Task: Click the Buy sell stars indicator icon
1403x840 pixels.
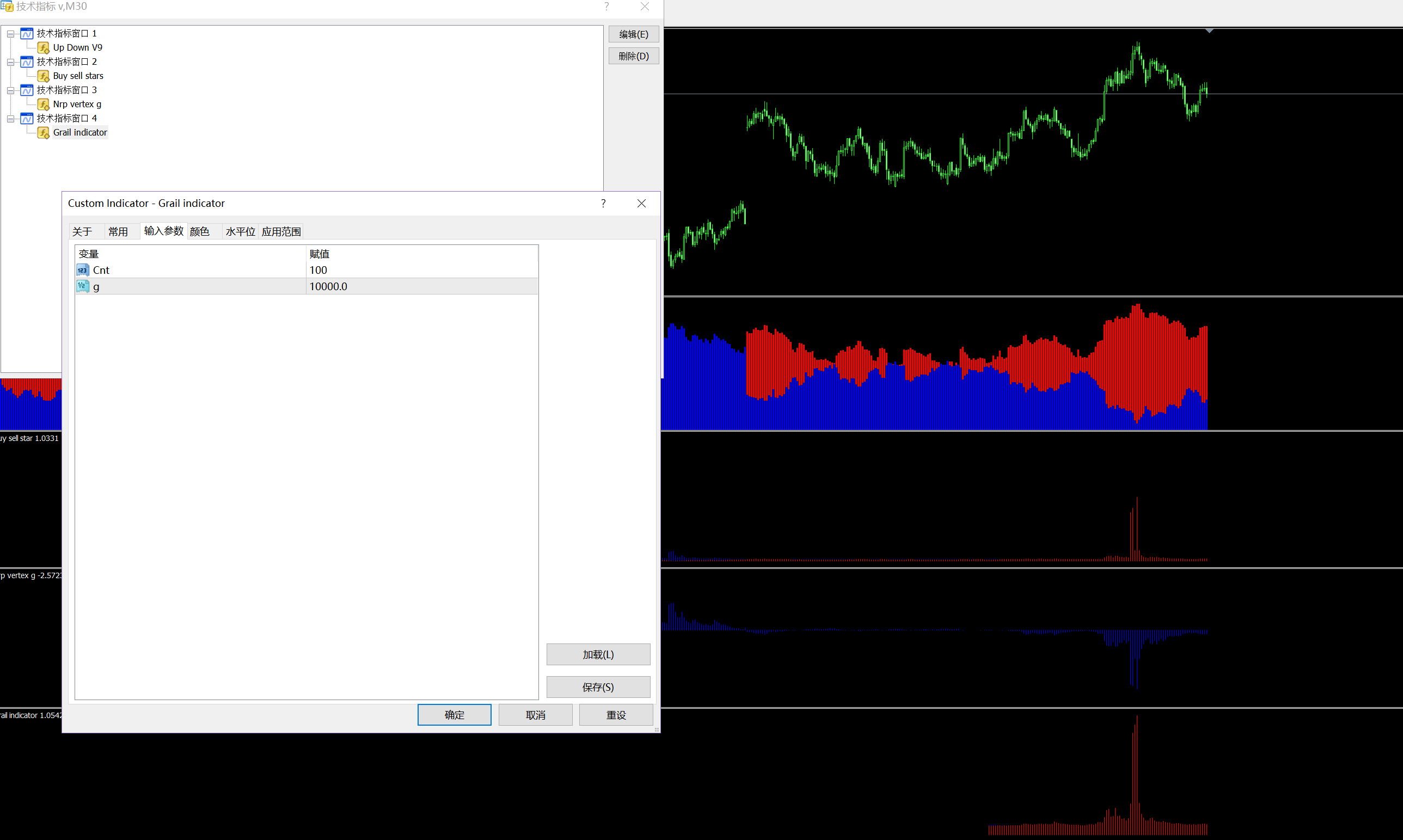Action: click(x=44, y=76)
